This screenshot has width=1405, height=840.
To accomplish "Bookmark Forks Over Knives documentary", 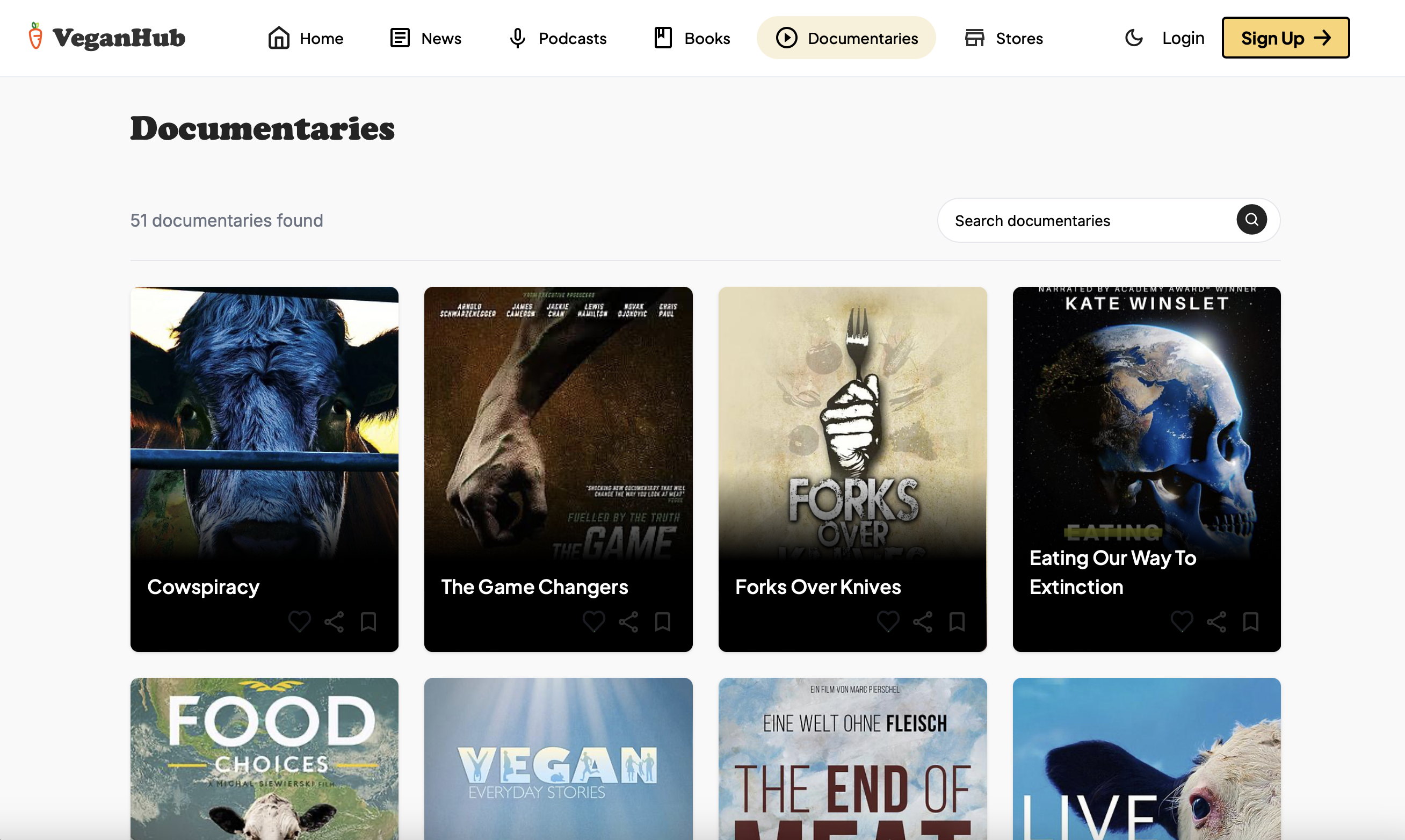I will 957,621.
